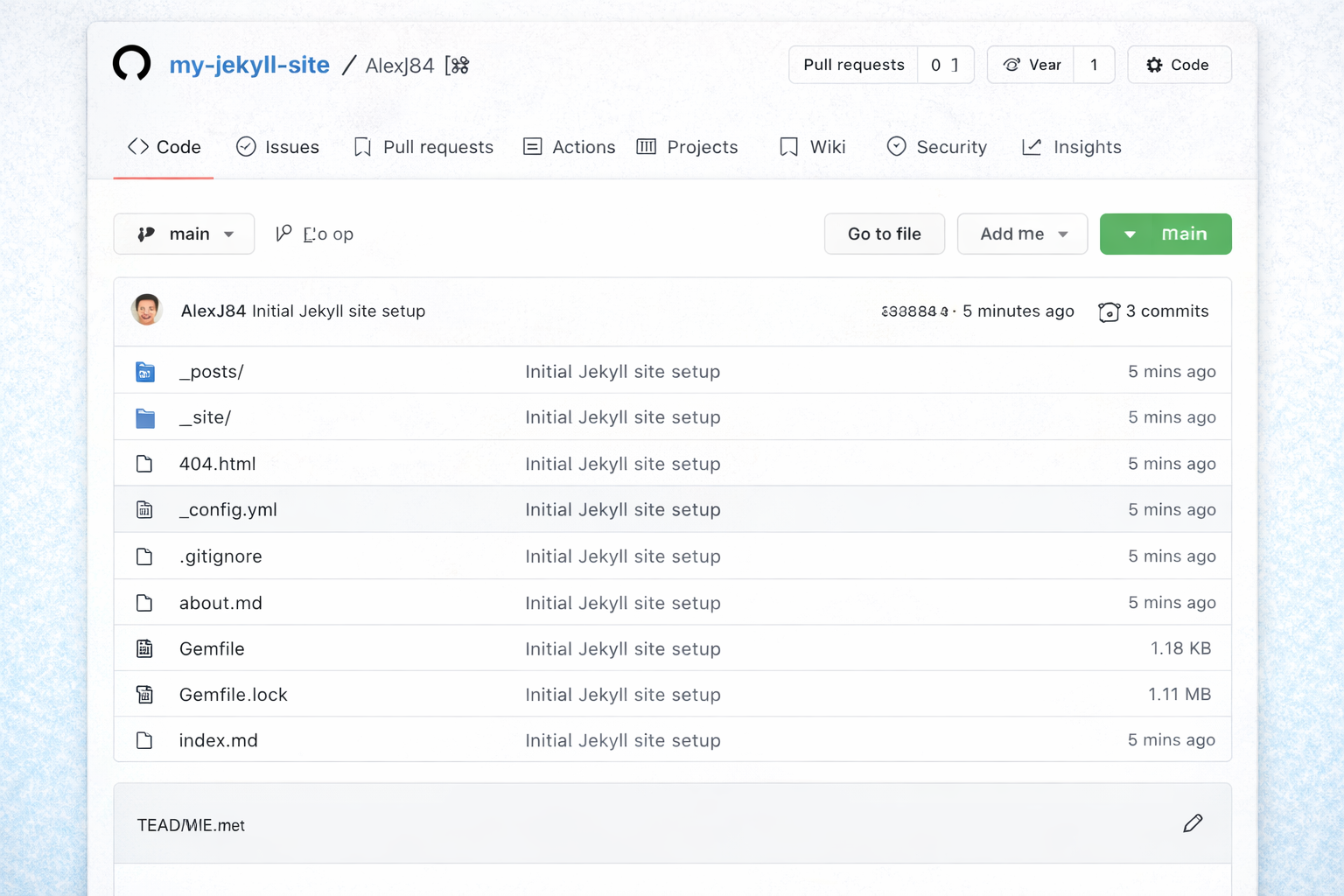Open the main branch selector dropdown

[x=184, y=234]
